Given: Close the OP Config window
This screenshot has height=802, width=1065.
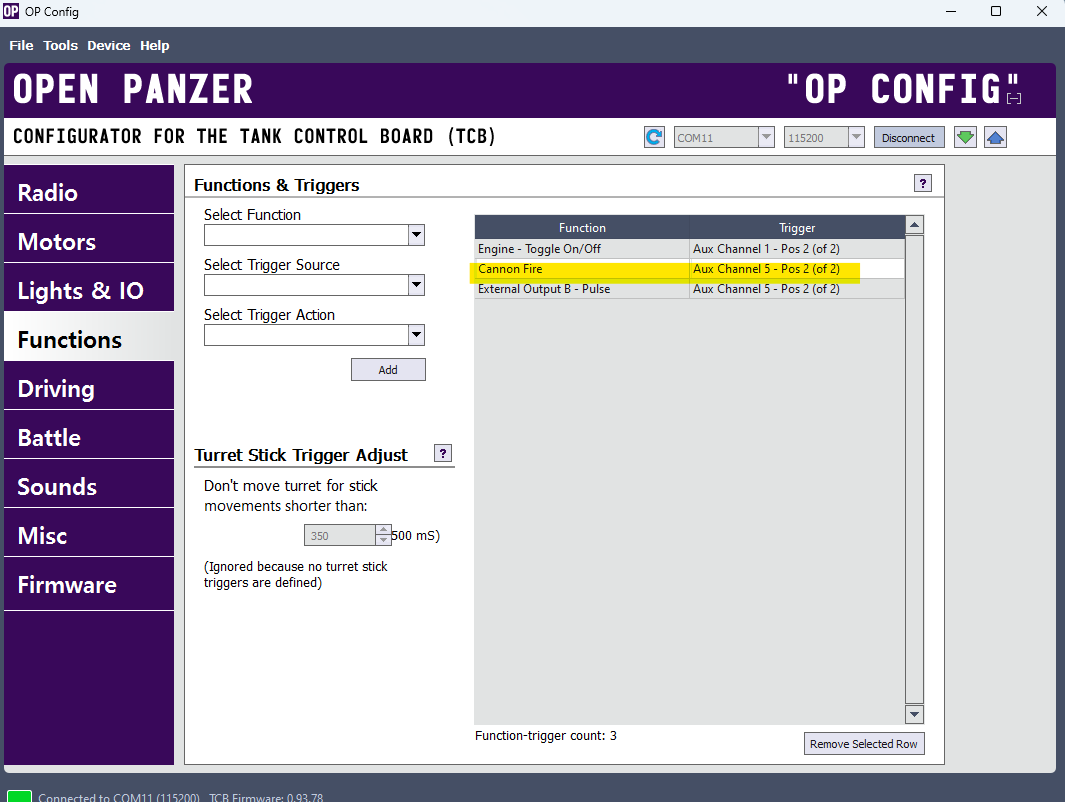Looking at the screenshot, I should click(x=1041, y=12).
